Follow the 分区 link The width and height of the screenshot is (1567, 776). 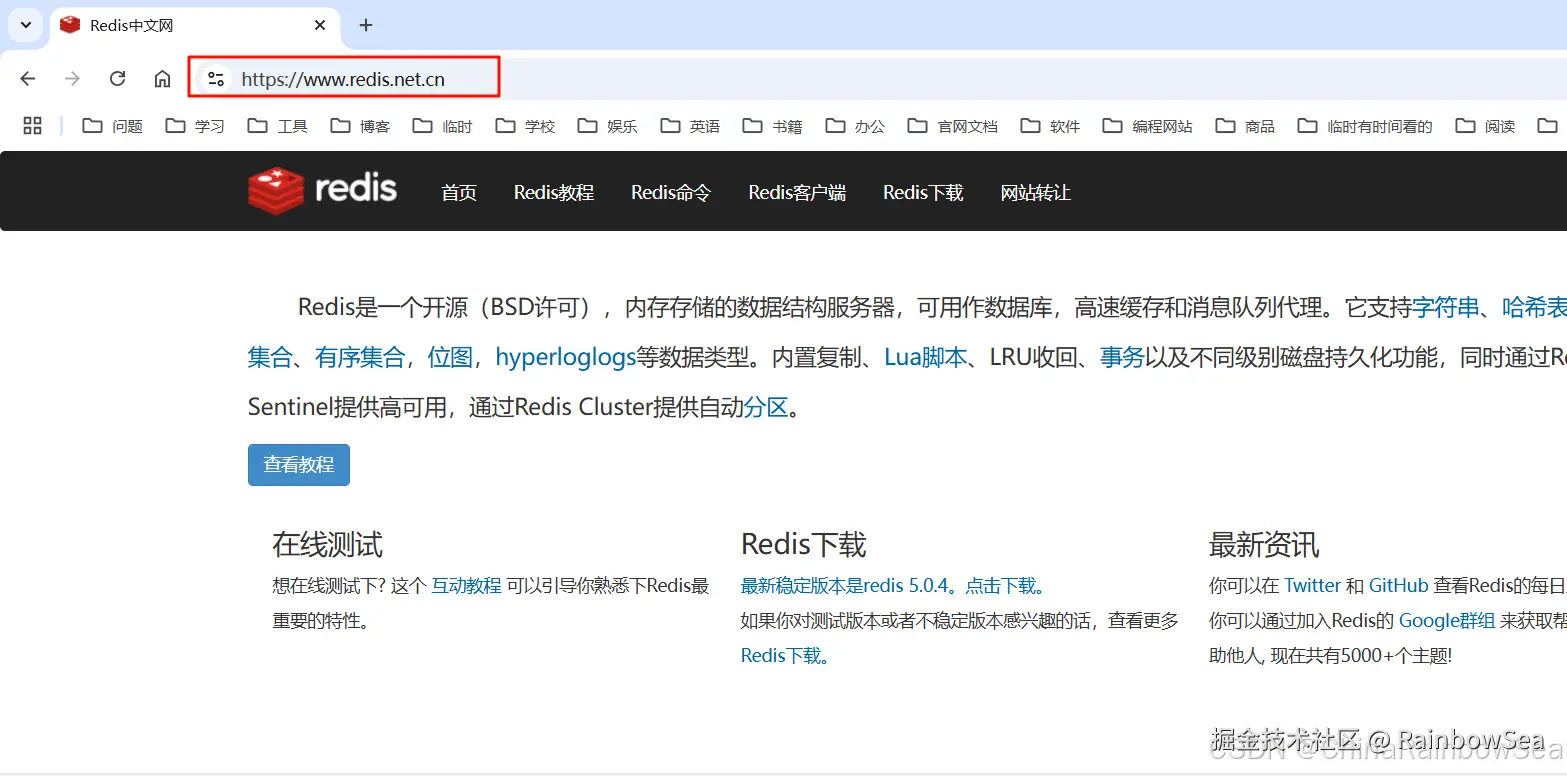click(x=766, y=407)
